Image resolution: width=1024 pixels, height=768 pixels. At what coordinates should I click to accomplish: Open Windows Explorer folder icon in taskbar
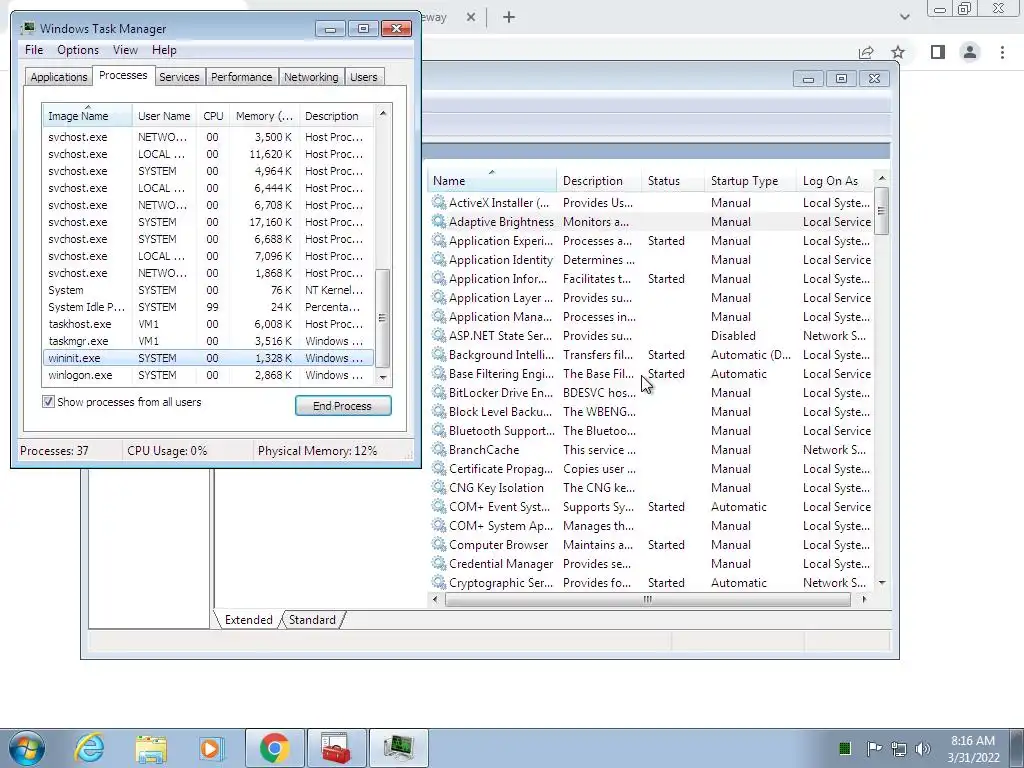[x=151, y=748]
